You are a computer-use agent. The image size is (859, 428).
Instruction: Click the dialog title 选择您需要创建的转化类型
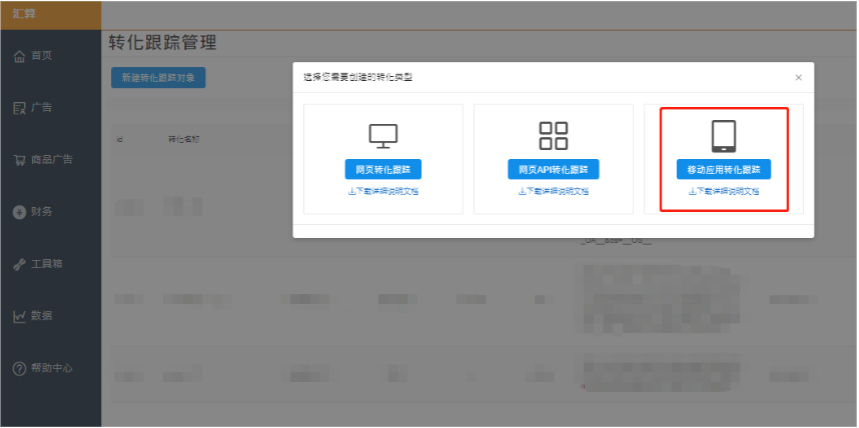[358, 77]
